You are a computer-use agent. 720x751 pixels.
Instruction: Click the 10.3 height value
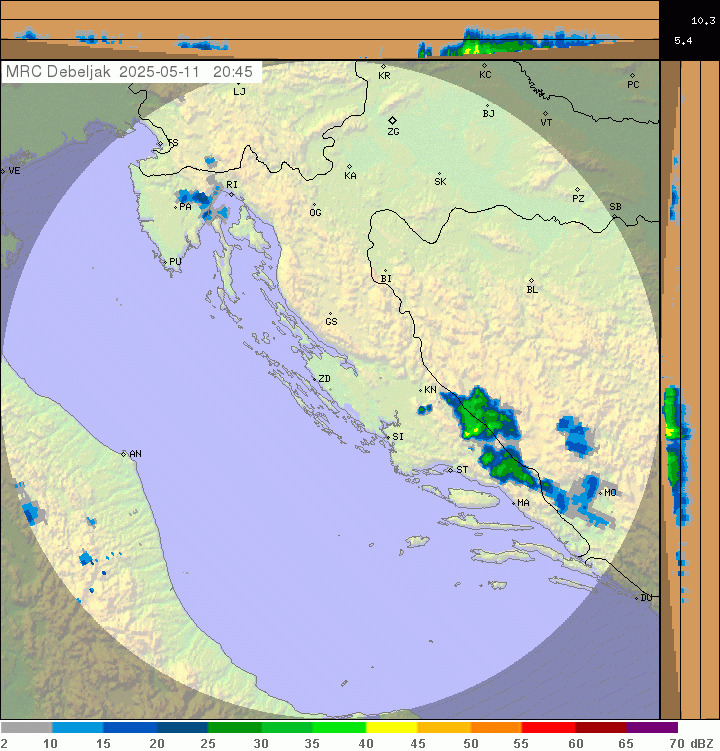click(703, 21)
